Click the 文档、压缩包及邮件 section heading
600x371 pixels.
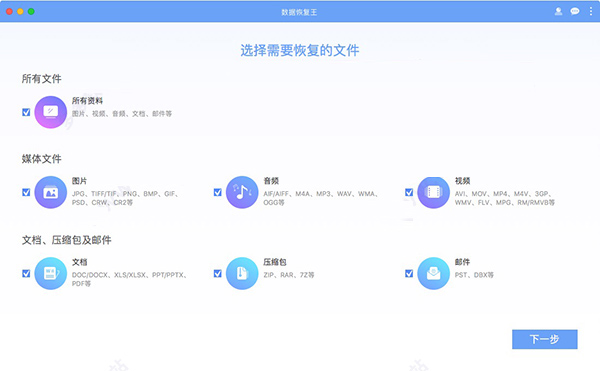[x=67, y=240]
